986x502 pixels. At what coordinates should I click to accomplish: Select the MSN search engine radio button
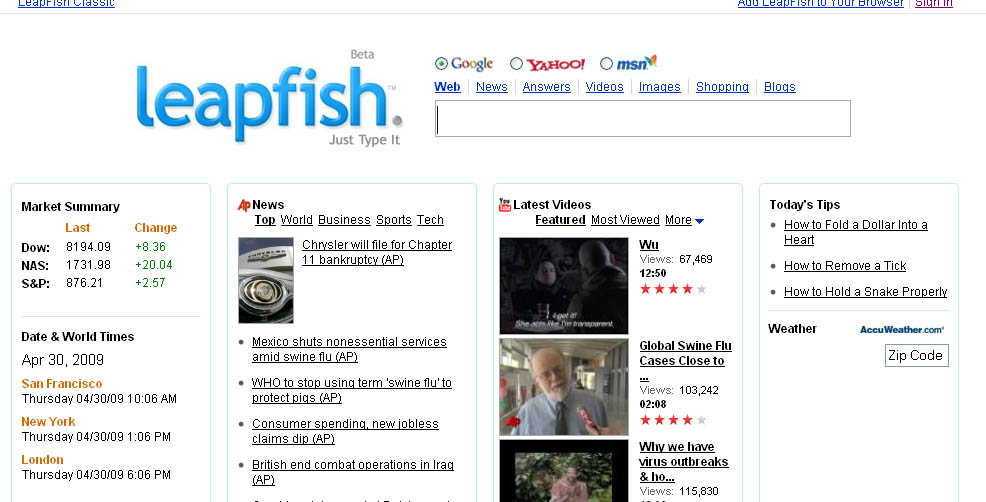click(606, 64)
